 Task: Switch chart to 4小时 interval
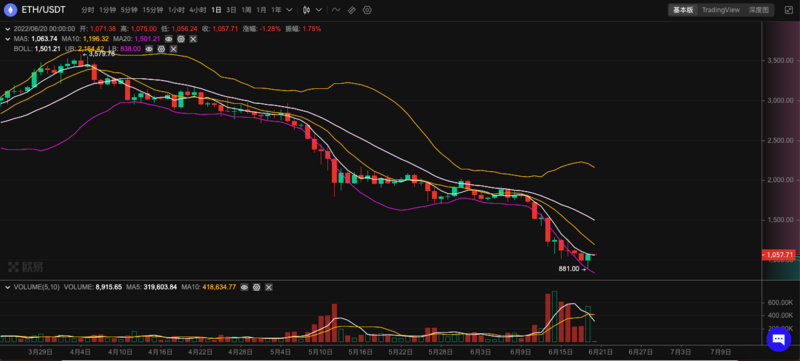click(197, 10)
